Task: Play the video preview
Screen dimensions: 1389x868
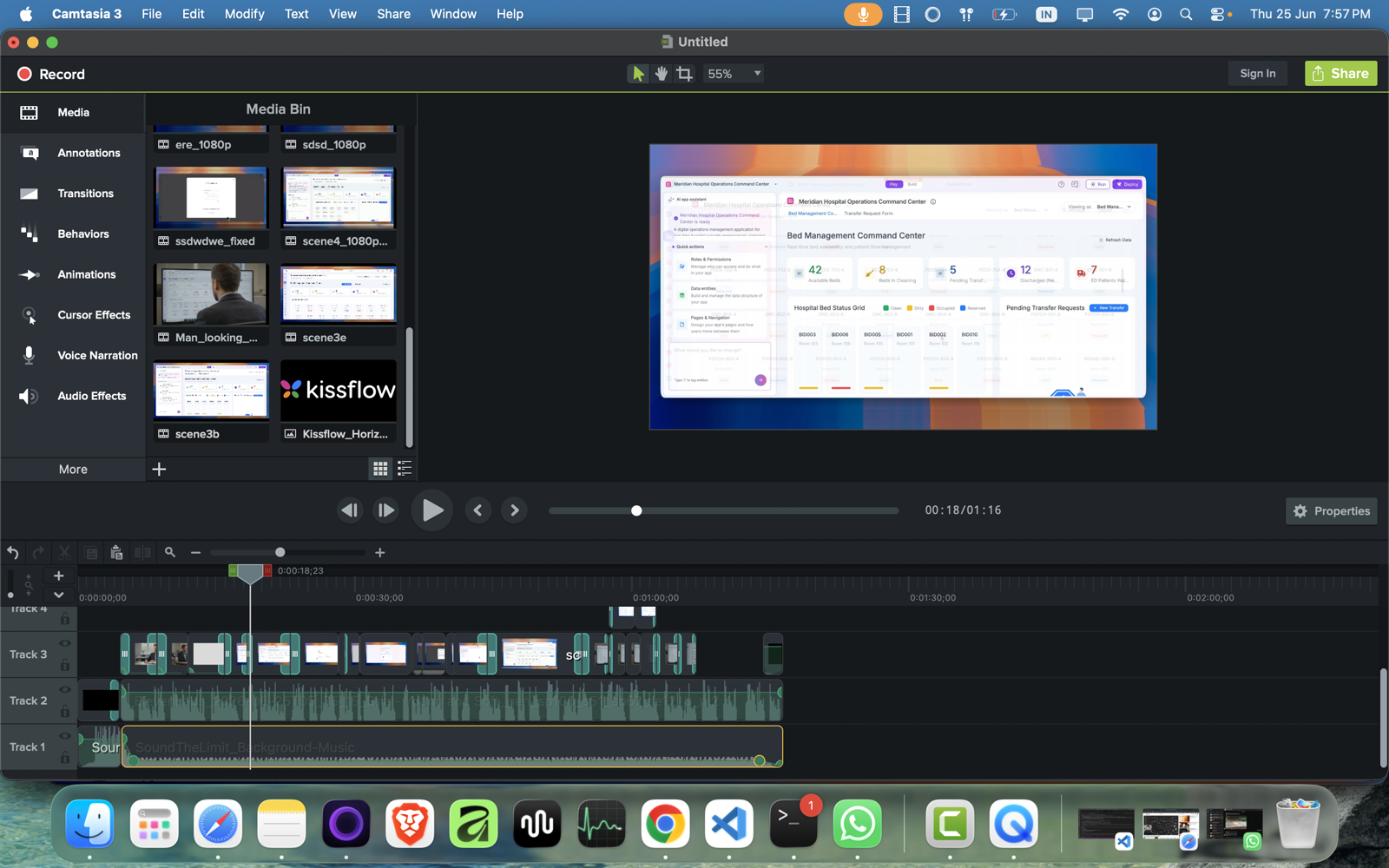Action: click(x=431, y=510)
